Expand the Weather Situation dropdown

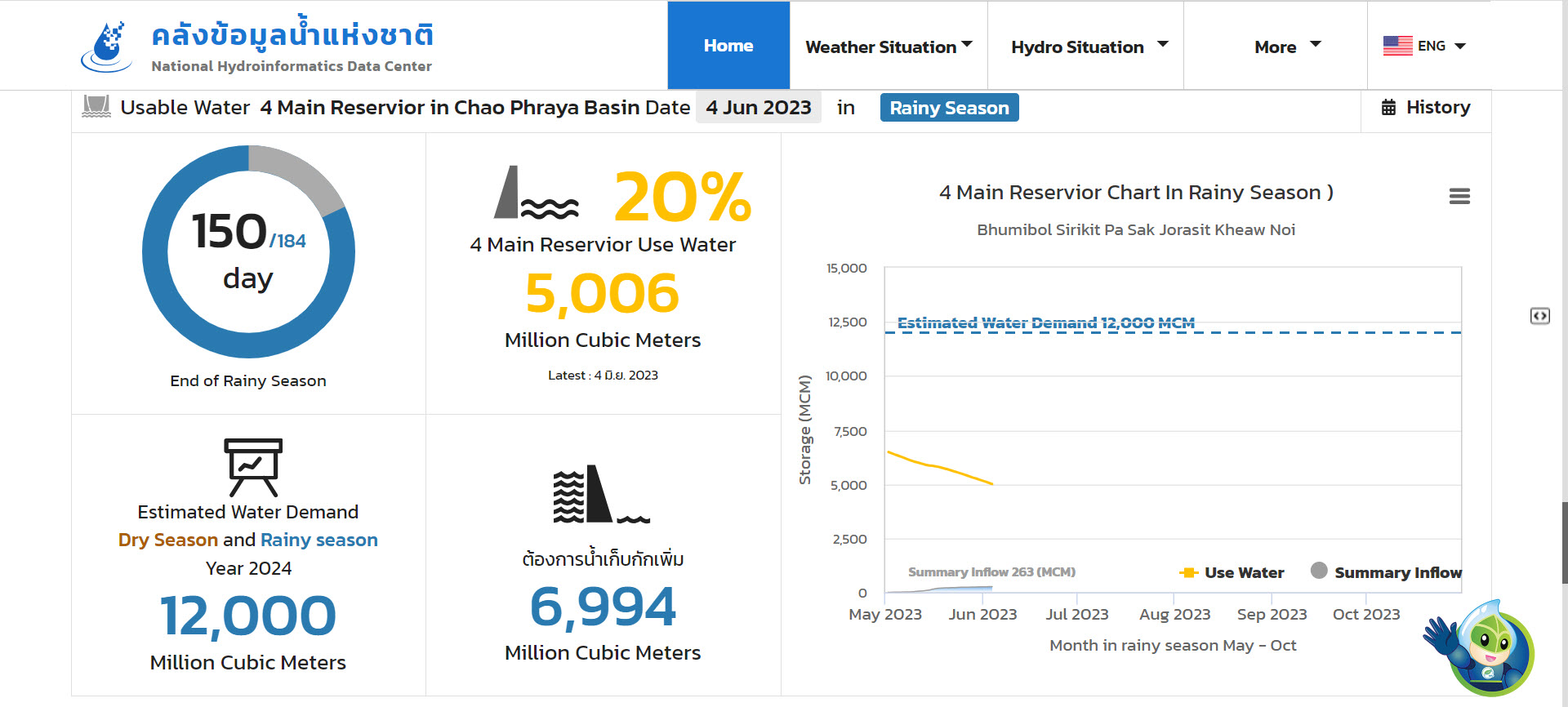tap(889, 47)
